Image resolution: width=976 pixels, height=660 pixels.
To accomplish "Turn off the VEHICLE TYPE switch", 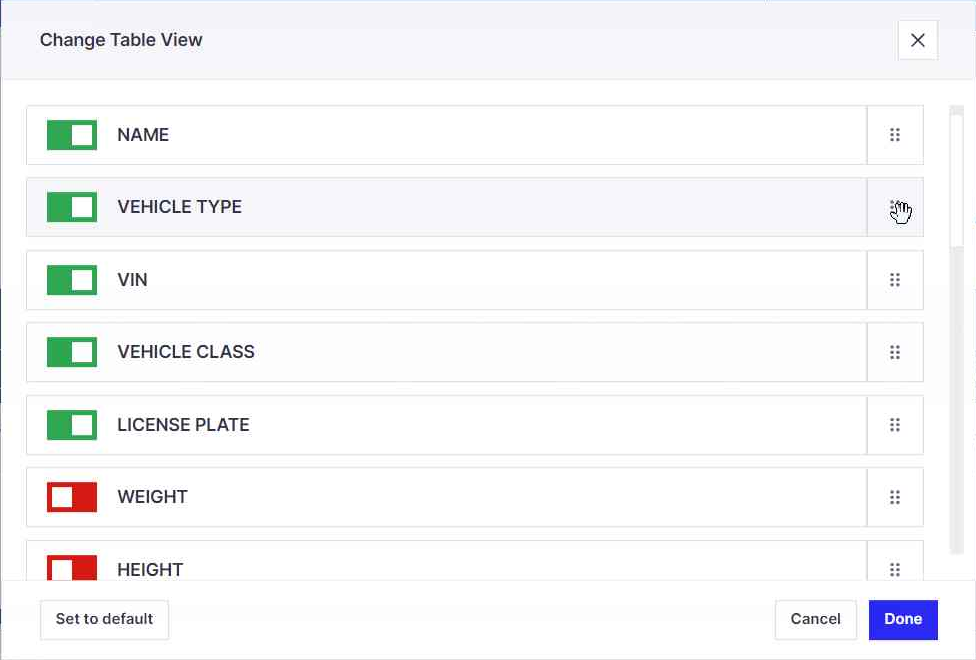I will point(70,207).
